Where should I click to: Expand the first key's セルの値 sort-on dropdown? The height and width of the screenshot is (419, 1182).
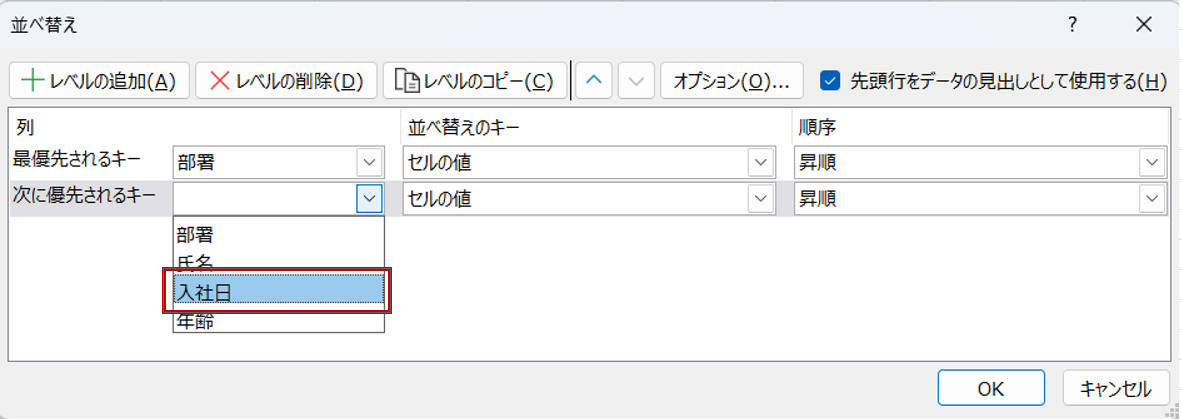[x=762, y=163]
